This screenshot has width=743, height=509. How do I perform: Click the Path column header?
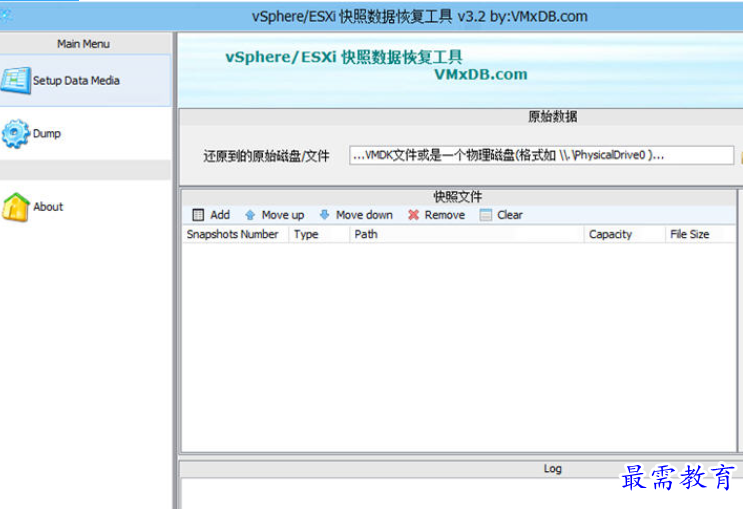click(x=467, y=235)
